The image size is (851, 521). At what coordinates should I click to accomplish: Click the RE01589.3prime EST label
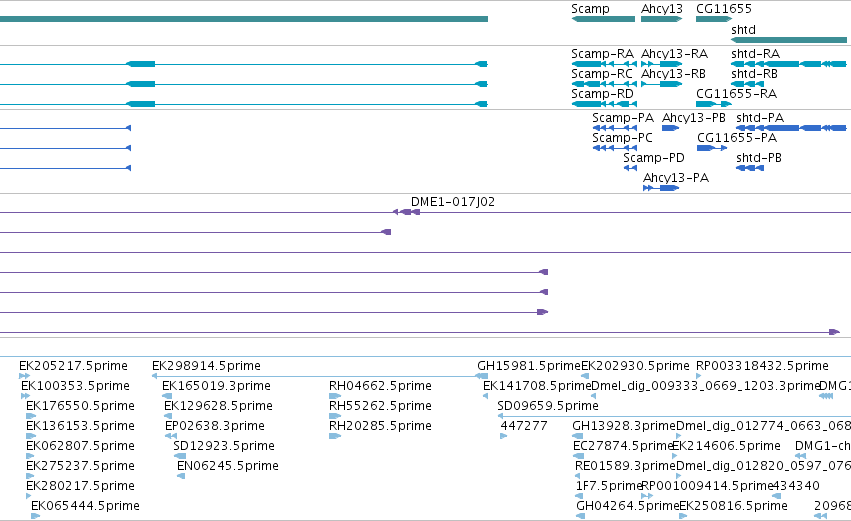point(625,466)
